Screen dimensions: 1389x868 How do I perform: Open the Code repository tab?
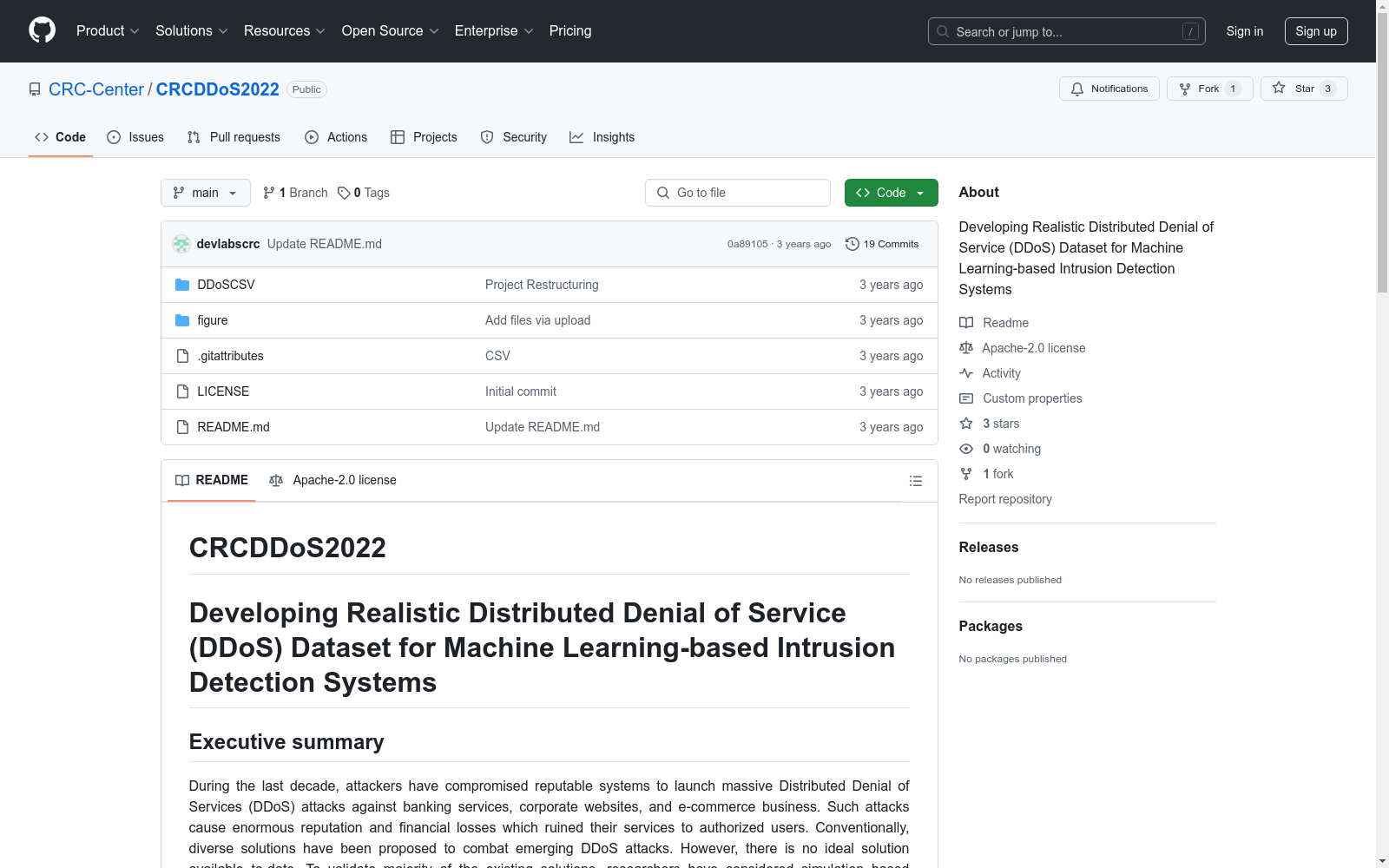click(61, 137)
